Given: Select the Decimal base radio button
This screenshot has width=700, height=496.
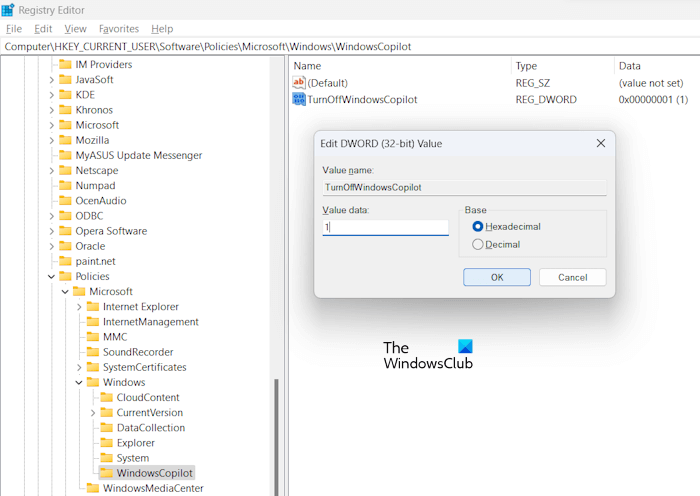Looking at the screenshot, I should pyautogui.click(x=478, y=244).
